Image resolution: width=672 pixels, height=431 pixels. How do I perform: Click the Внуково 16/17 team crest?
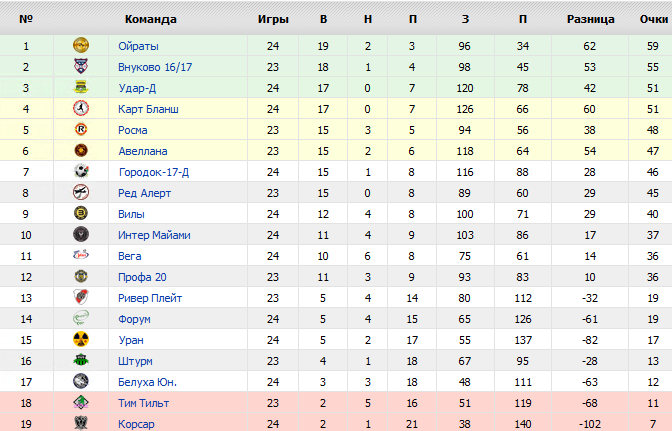(81, 66)
